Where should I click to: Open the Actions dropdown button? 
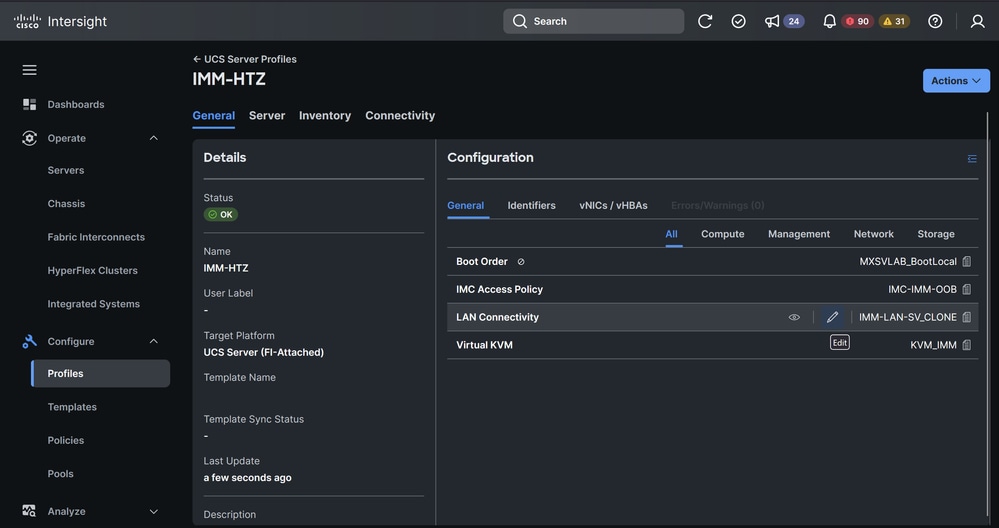point(956,81)
